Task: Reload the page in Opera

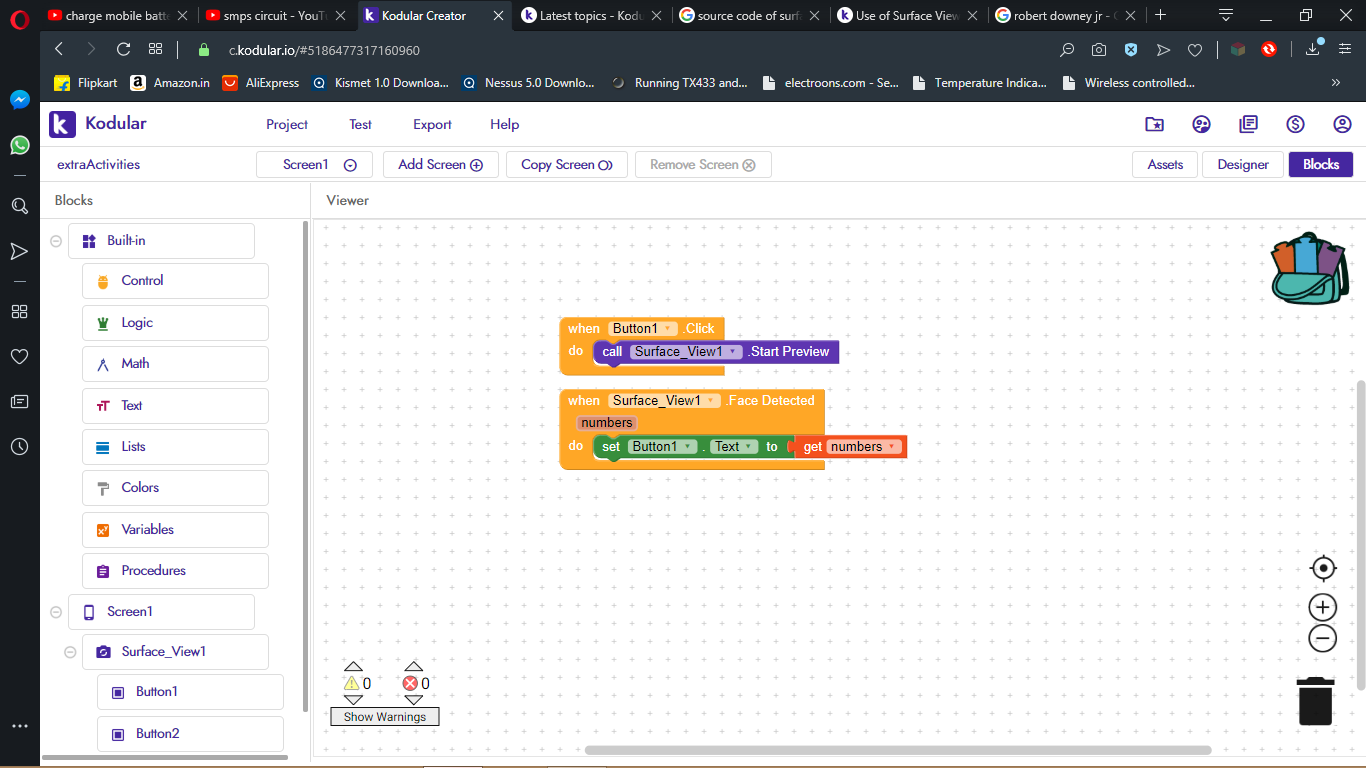Action: coord(124,49)
